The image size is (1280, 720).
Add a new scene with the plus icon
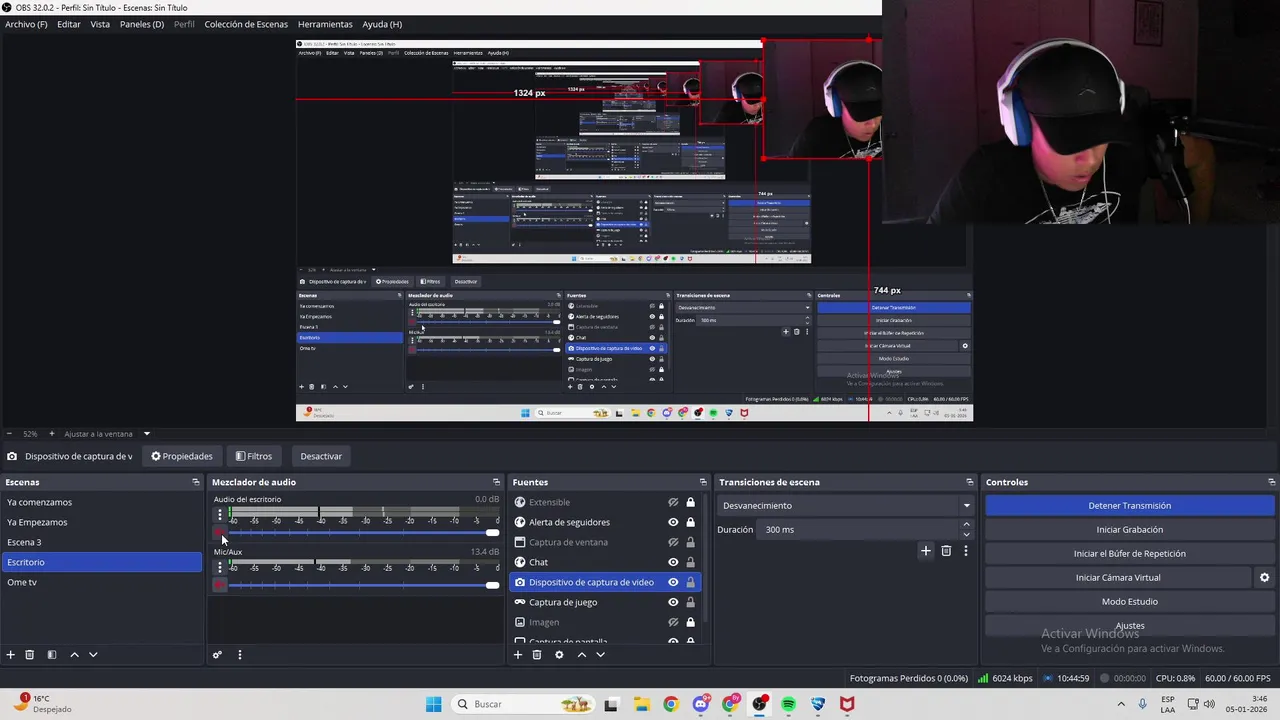click(11, 655)
